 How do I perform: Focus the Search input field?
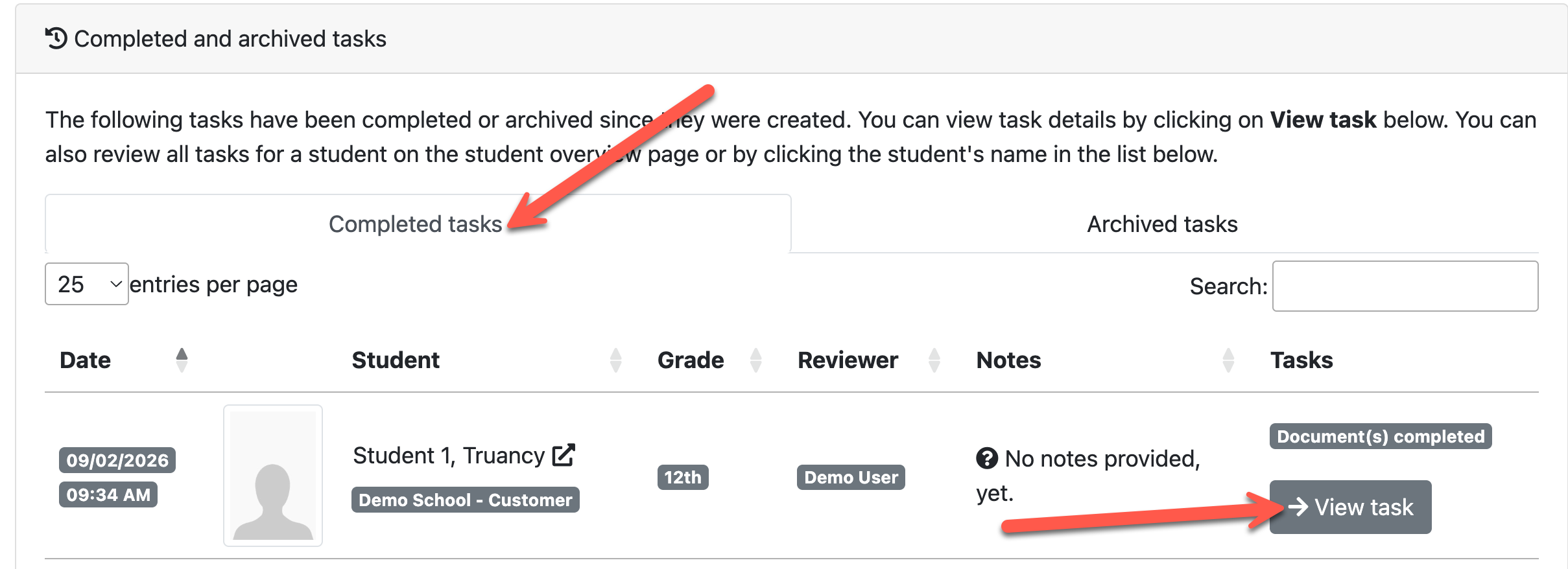[1405, 286]
